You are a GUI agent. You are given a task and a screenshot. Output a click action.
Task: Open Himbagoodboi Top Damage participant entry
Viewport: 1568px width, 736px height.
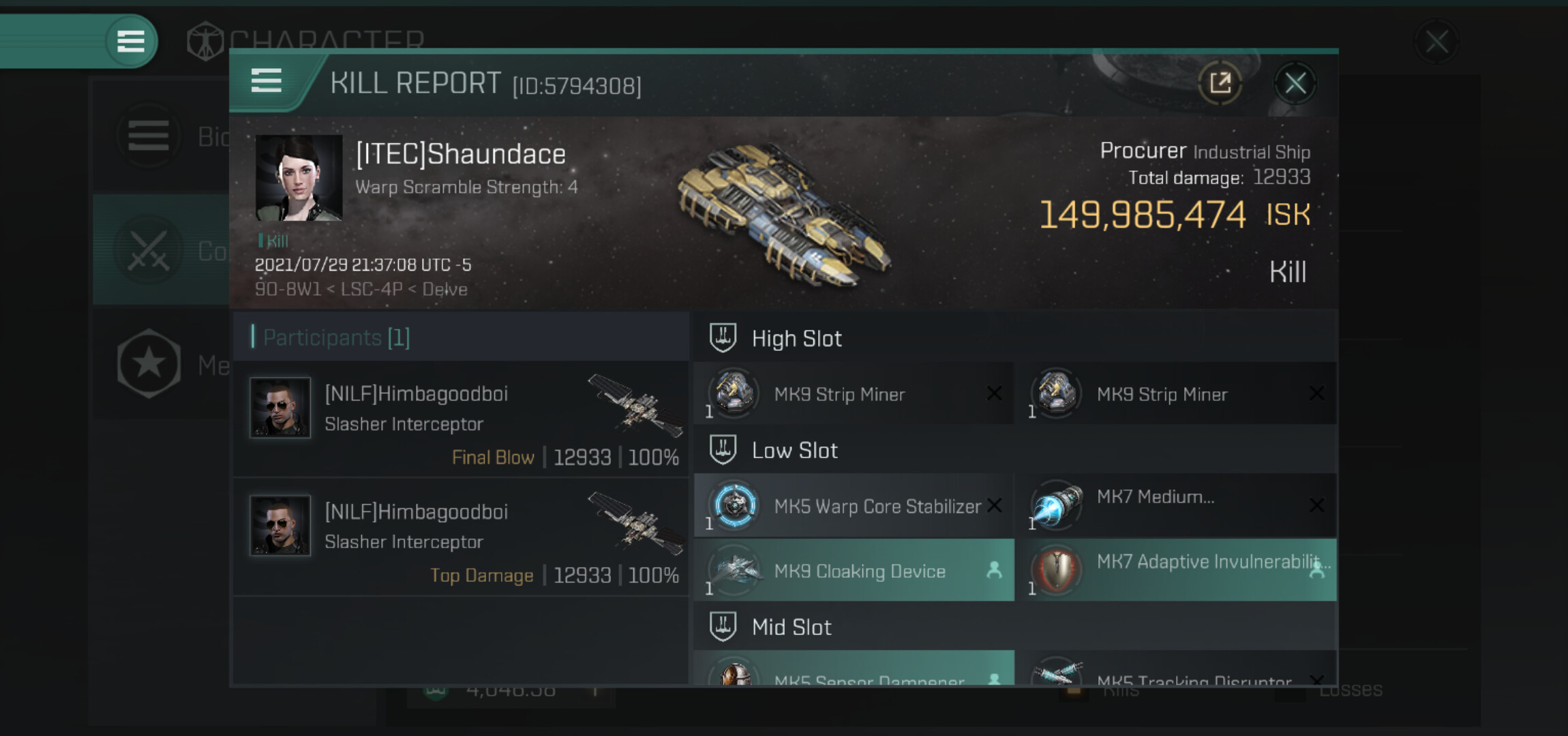(461, 538)
